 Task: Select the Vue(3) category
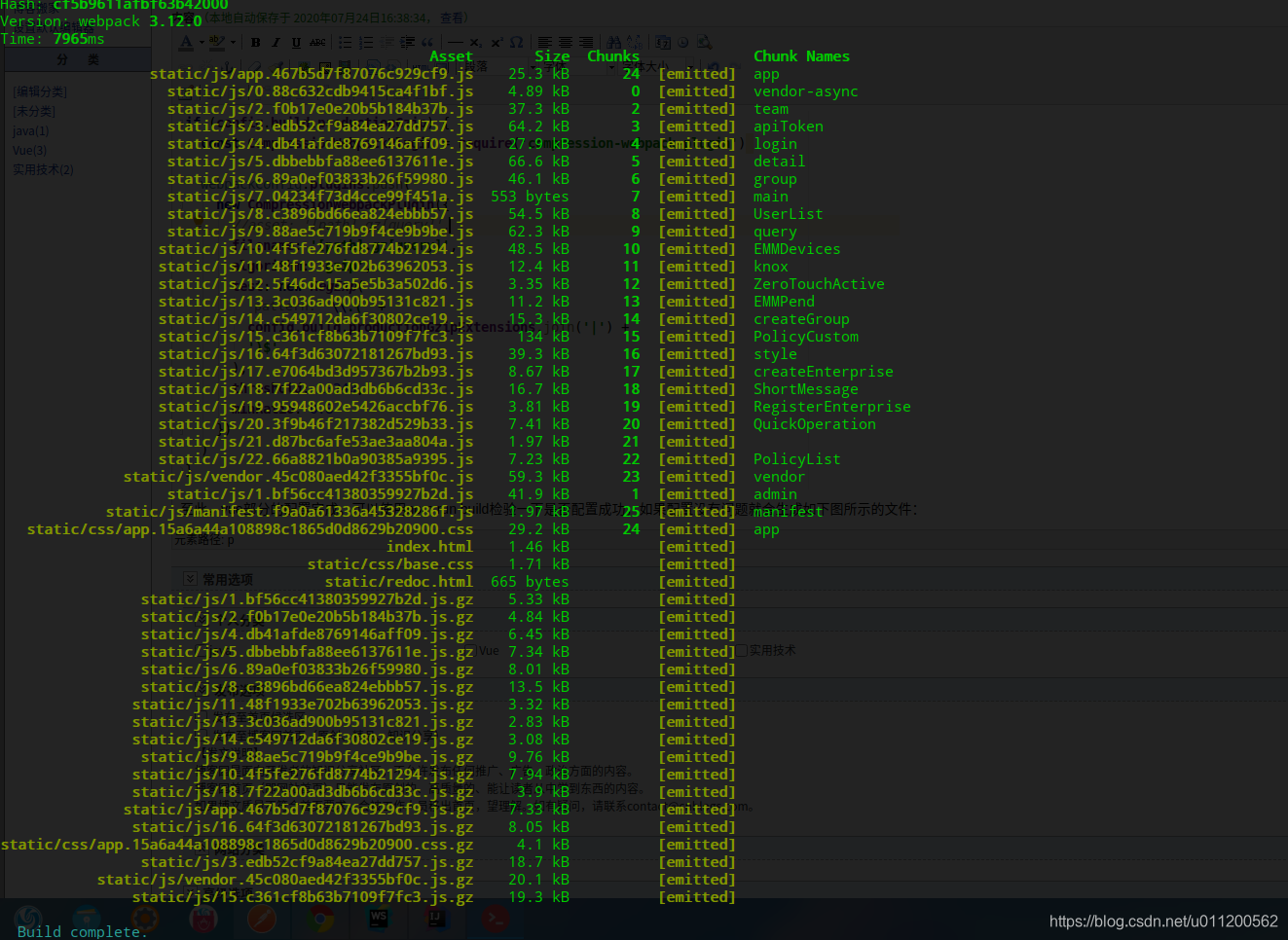tap(29, 150)
